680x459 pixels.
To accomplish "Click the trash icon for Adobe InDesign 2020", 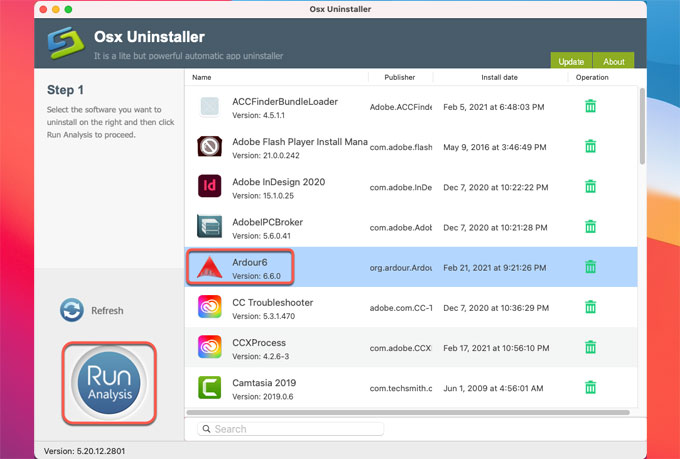I will [x=590, y=187].
